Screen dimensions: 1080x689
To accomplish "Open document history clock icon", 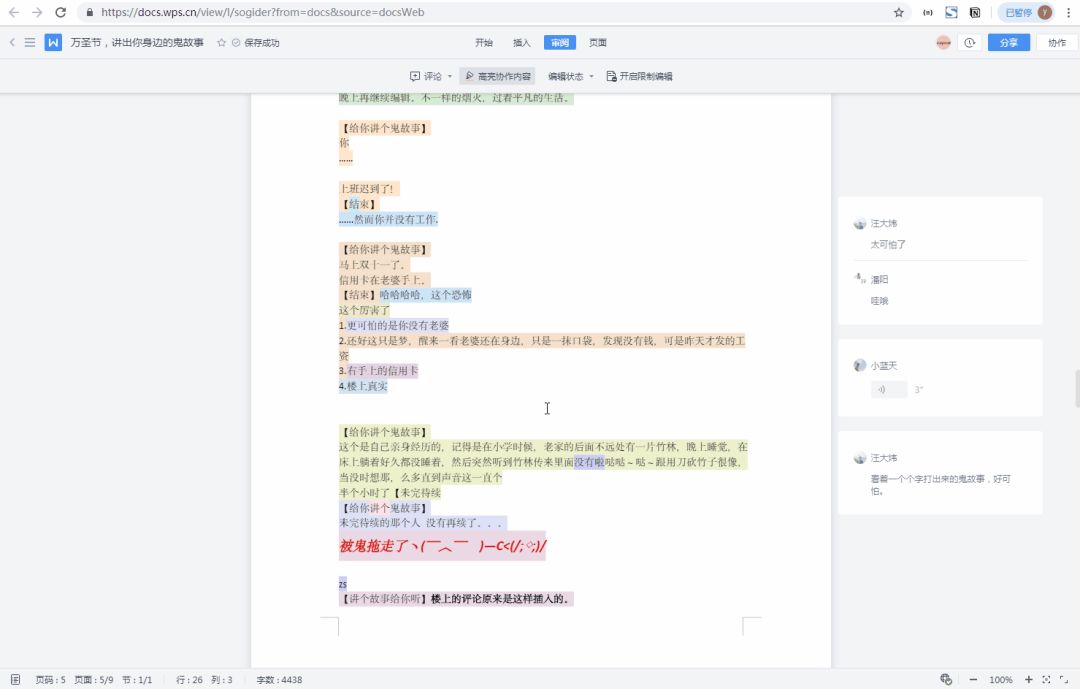I will (969, 42).
